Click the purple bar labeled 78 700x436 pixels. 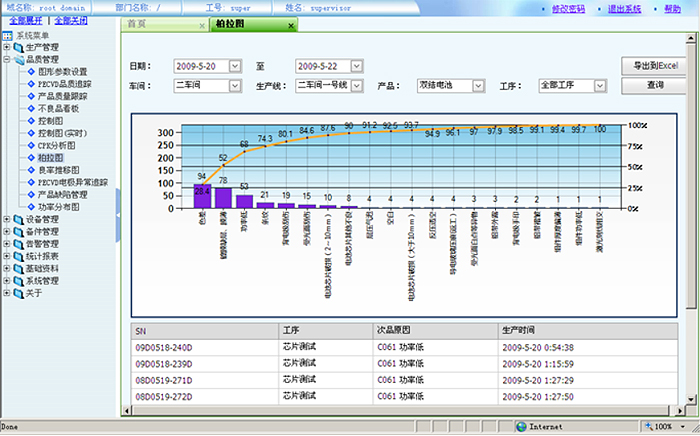pos(223,198)
